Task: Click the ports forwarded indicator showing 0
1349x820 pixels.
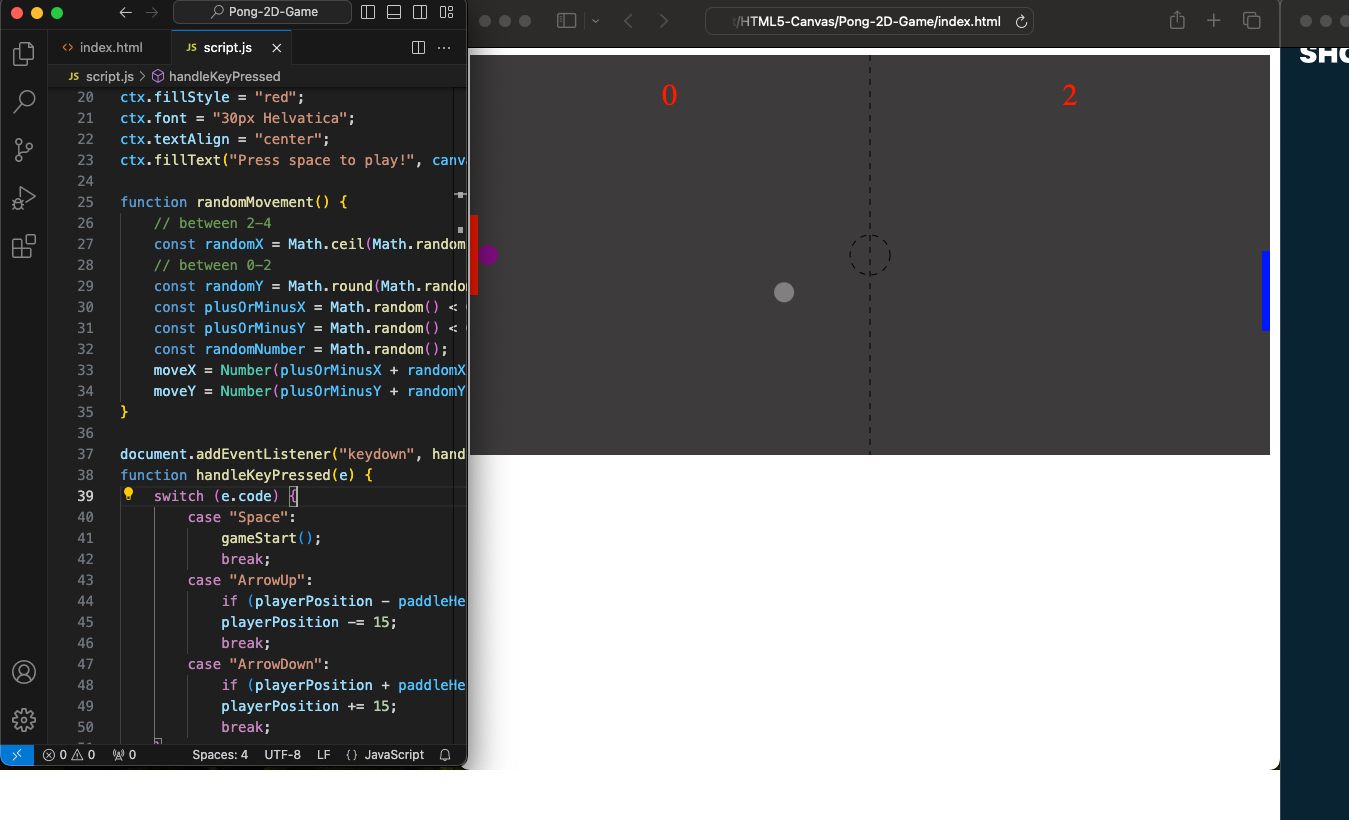Action: [124, 755]
